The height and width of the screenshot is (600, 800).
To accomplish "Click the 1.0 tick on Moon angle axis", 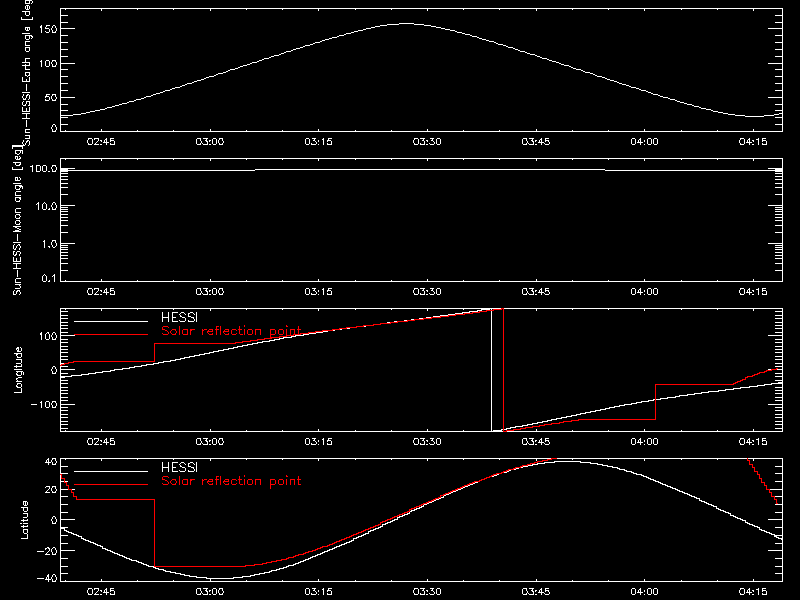I will (x=49, y=244).
